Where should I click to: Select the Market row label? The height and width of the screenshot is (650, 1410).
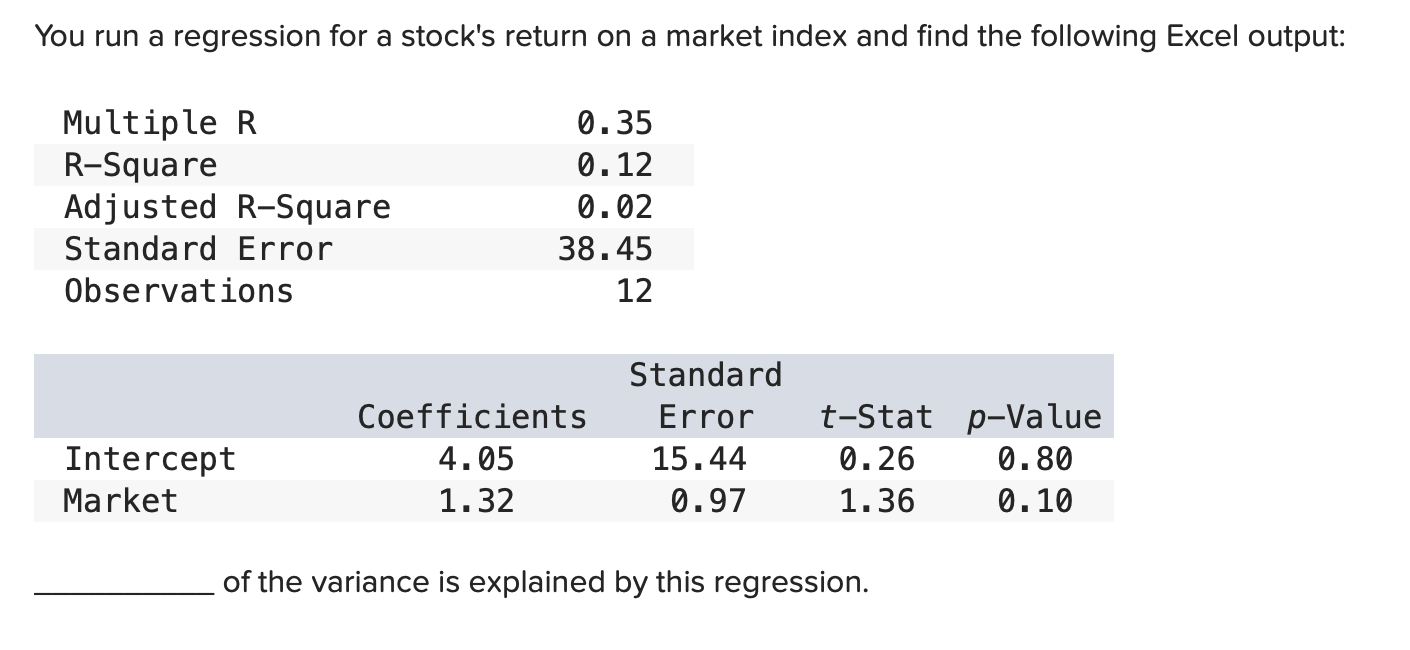[x=121, y=500]
